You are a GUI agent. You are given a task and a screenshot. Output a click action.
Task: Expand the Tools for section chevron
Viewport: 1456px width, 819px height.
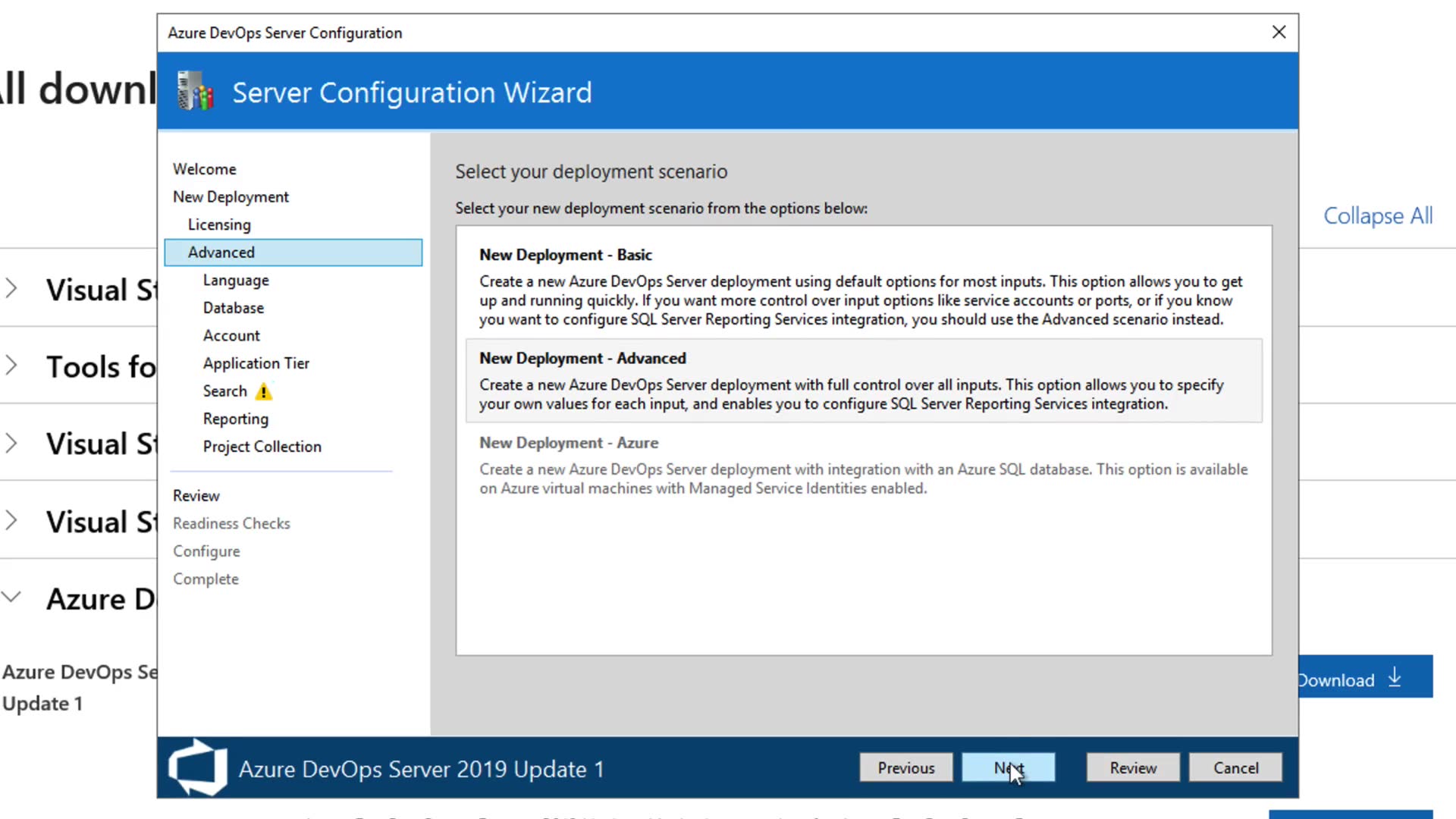click(x=11, y=366)
